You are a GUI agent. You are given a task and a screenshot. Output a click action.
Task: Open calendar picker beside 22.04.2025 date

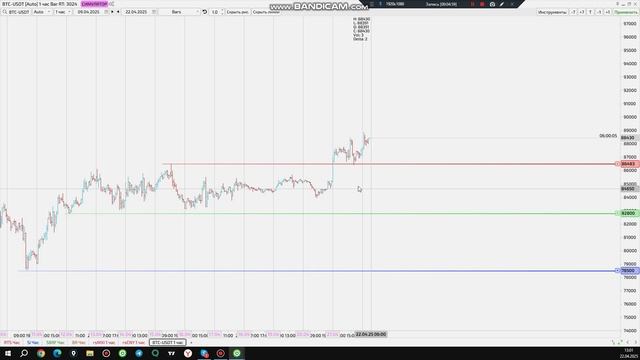tap(154, 12)
